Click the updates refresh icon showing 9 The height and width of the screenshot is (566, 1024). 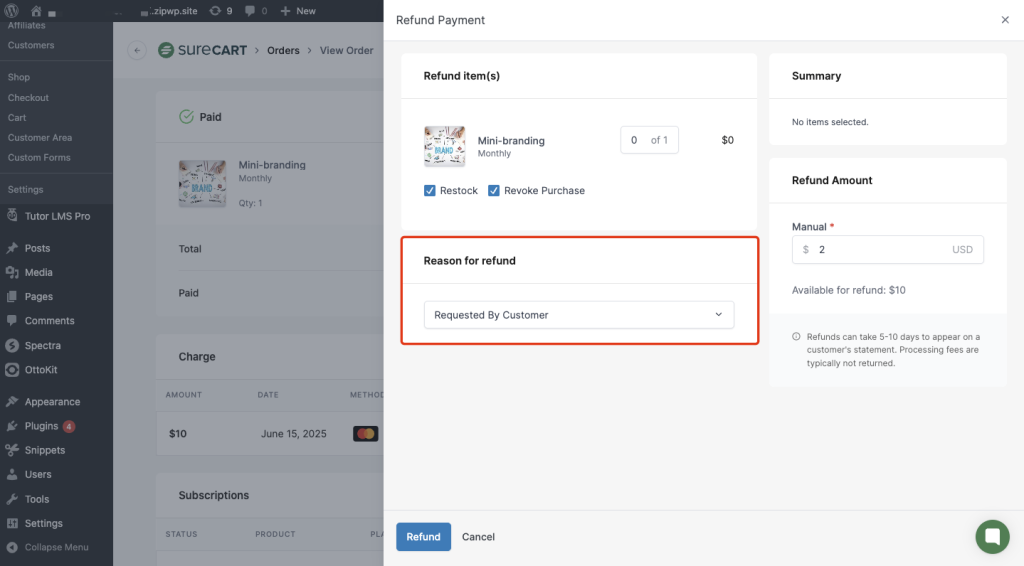(215, 11)
